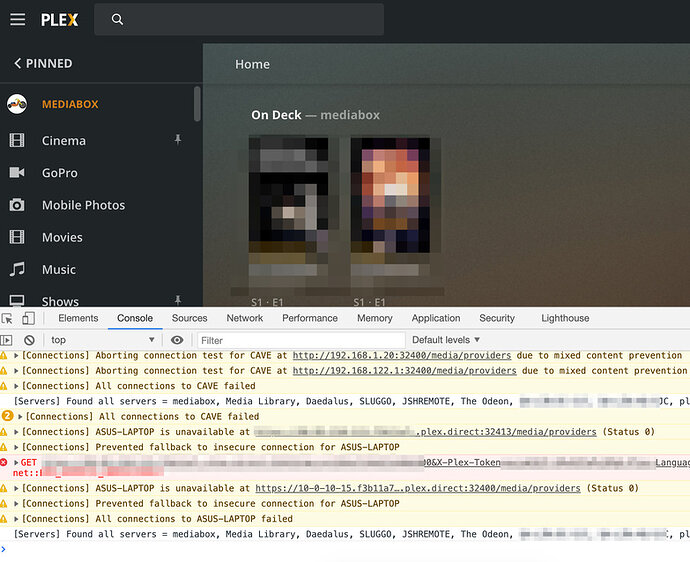Open the Music library

[x=59, y=269]
